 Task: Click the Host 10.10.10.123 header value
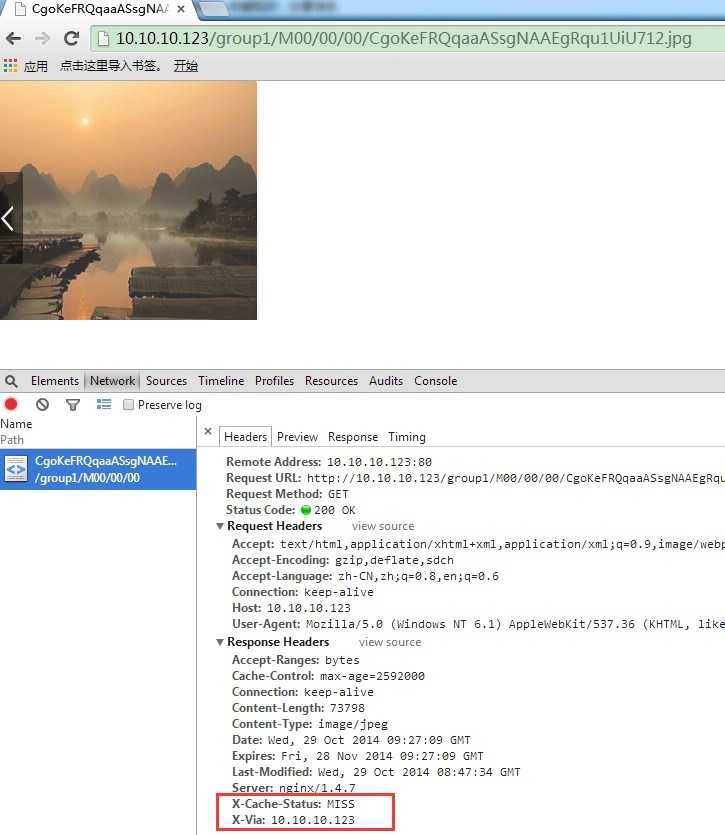click(x=309, y=608)
